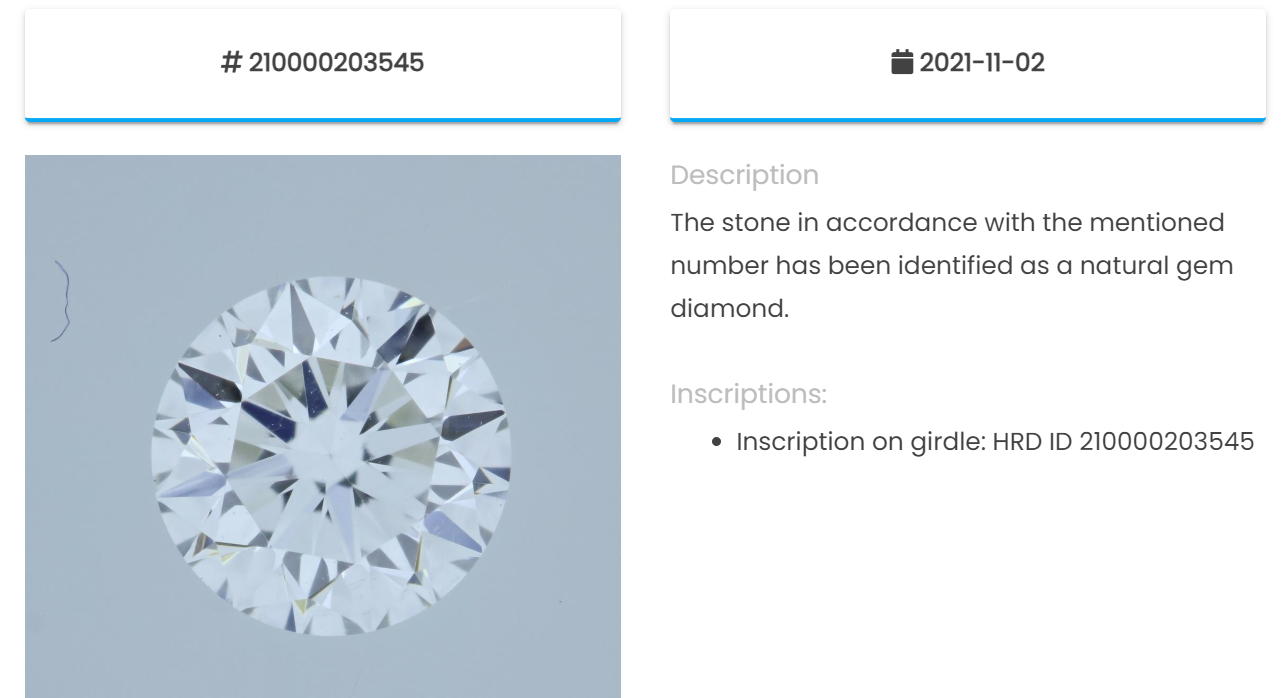This screenshot has height=698, width=1284.
Task: Click the words Inscription on girdle
Action: [x=861, y=441]
